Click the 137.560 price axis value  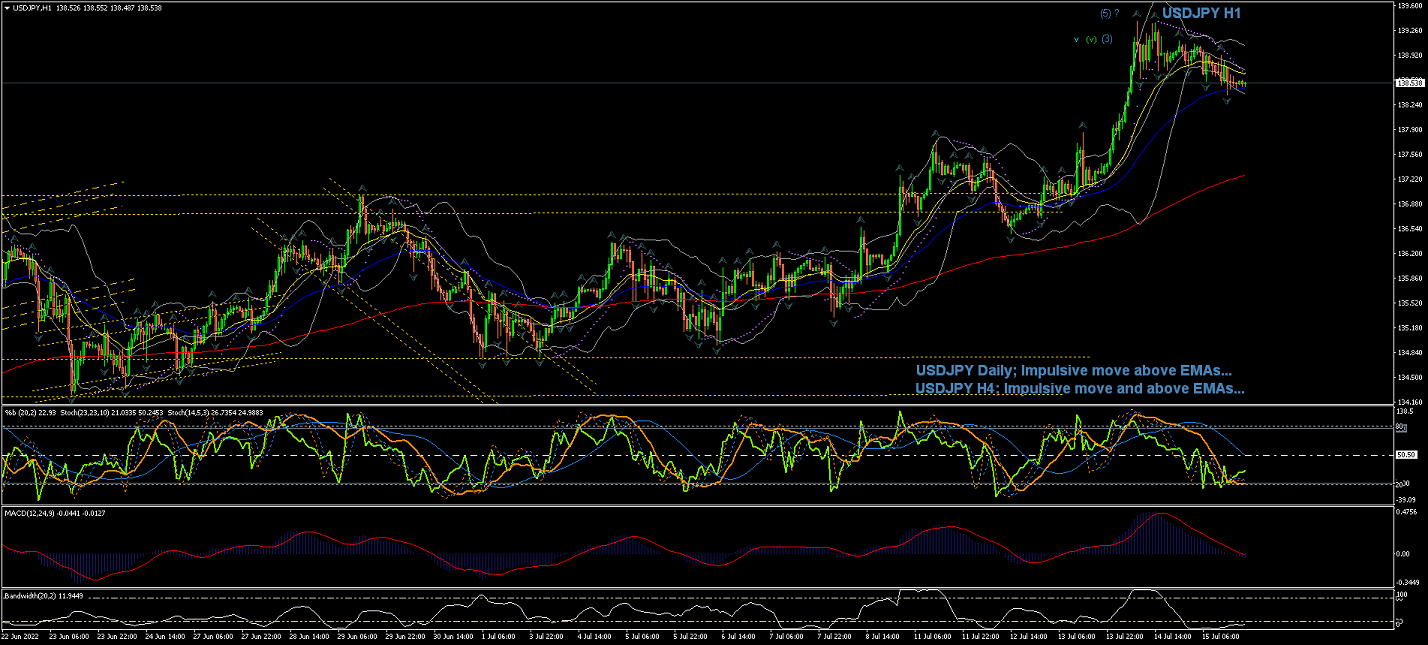coord(1408,154)
